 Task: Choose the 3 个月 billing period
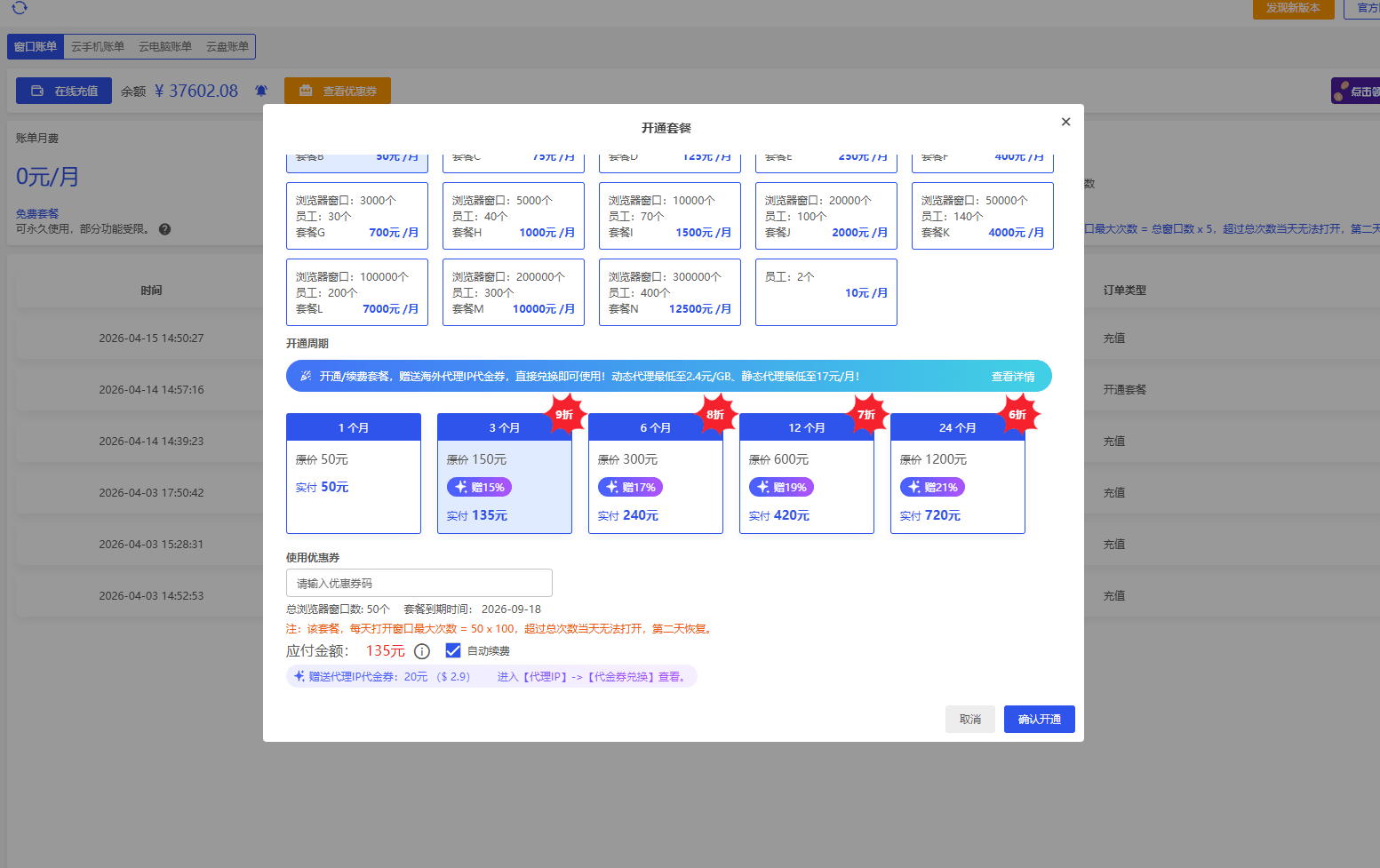[x=505, y=474]
